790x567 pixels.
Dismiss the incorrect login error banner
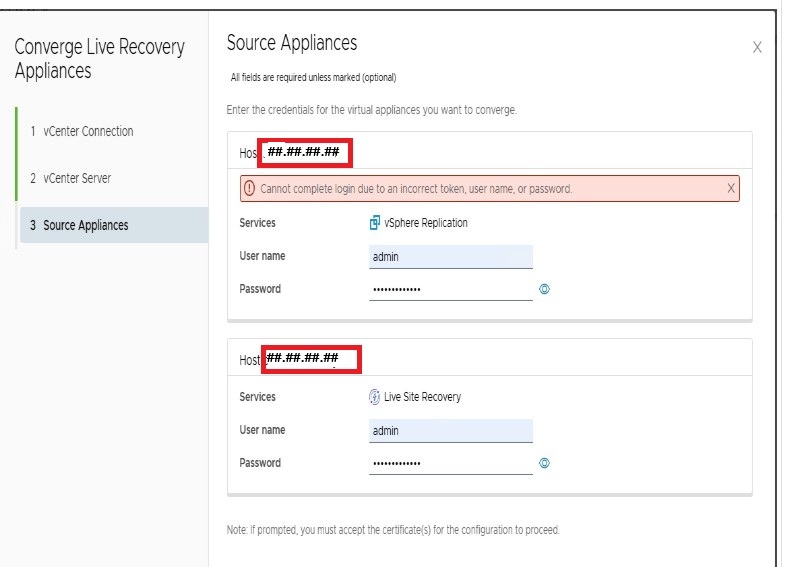click(x=731, y=188)
